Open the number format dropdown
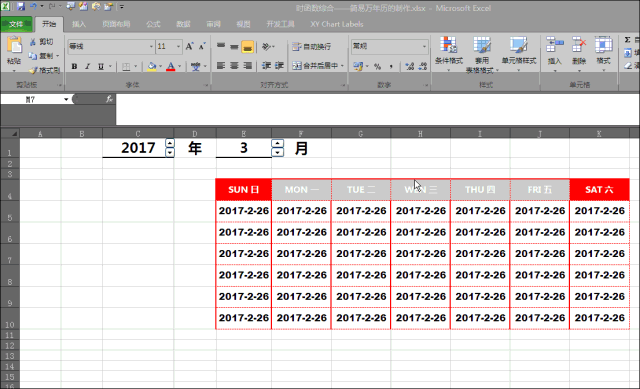 coord(424,46)
